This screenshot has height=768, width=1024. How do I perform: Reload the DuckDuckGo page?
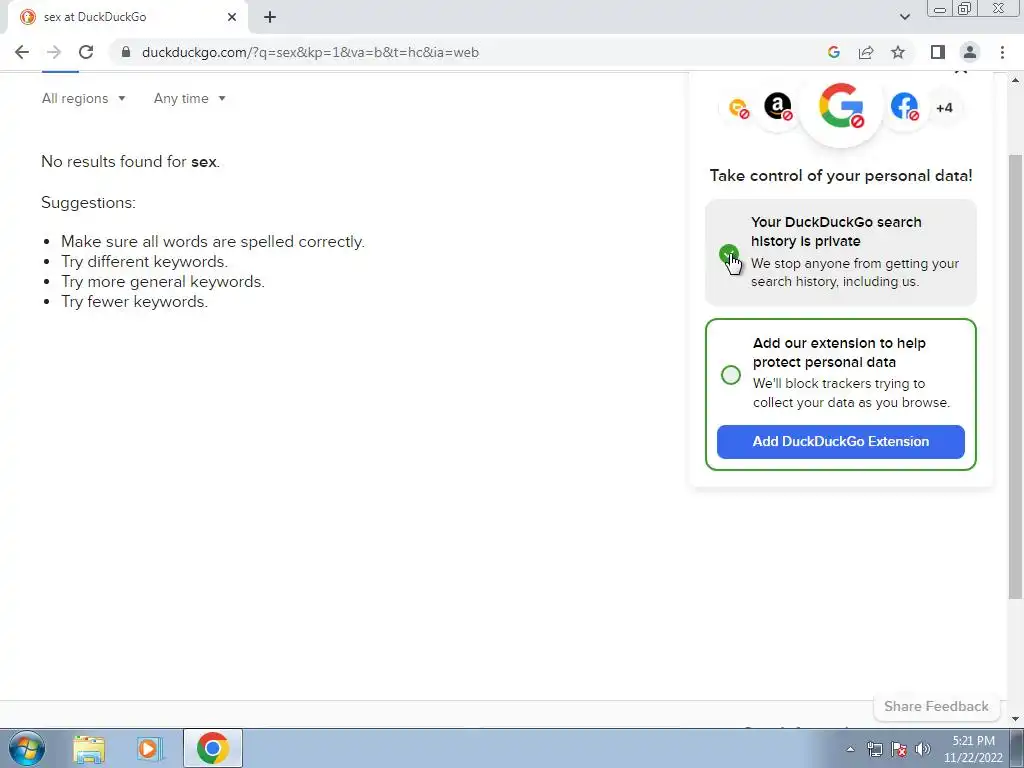pos(86,52)
